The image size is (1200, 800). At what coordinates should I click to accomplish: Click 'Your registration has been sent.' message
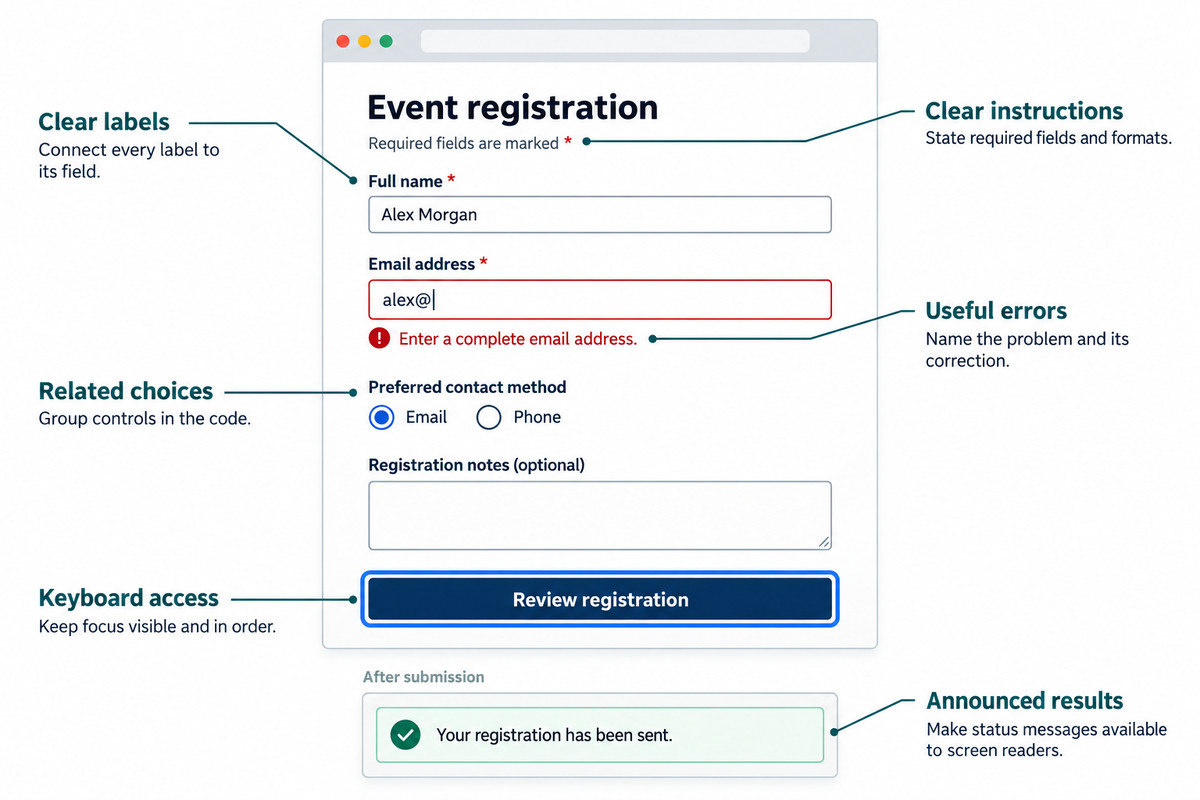coord(555,735)
